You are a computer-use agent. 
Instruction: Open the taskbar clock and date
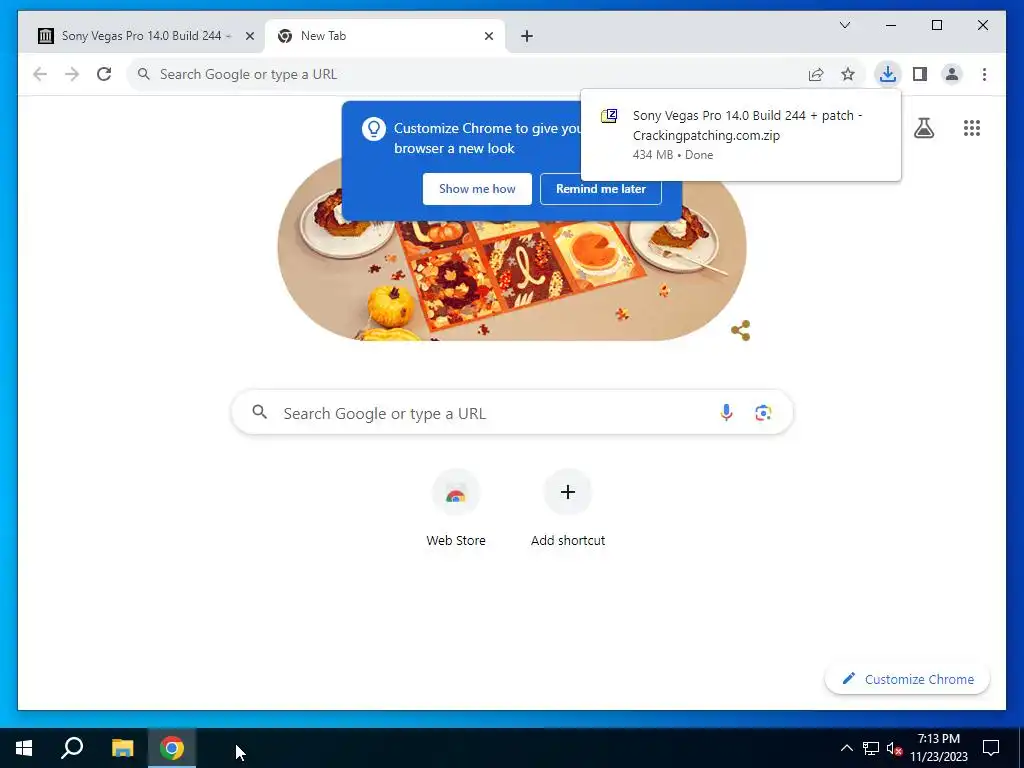click(x=939, y=748)
